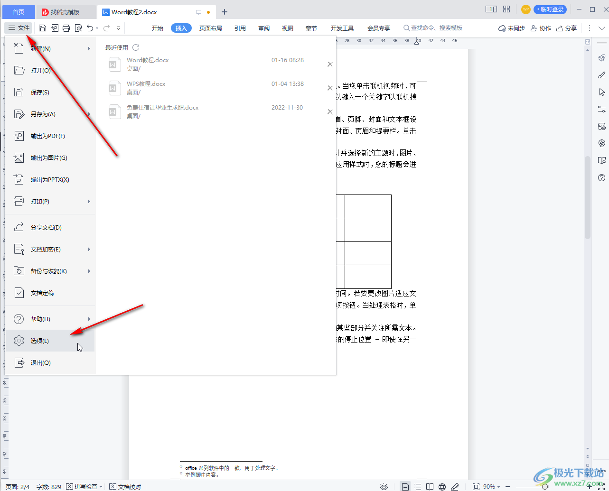
Task: Click the blue login pill button
Action: (x=550, y=10)
